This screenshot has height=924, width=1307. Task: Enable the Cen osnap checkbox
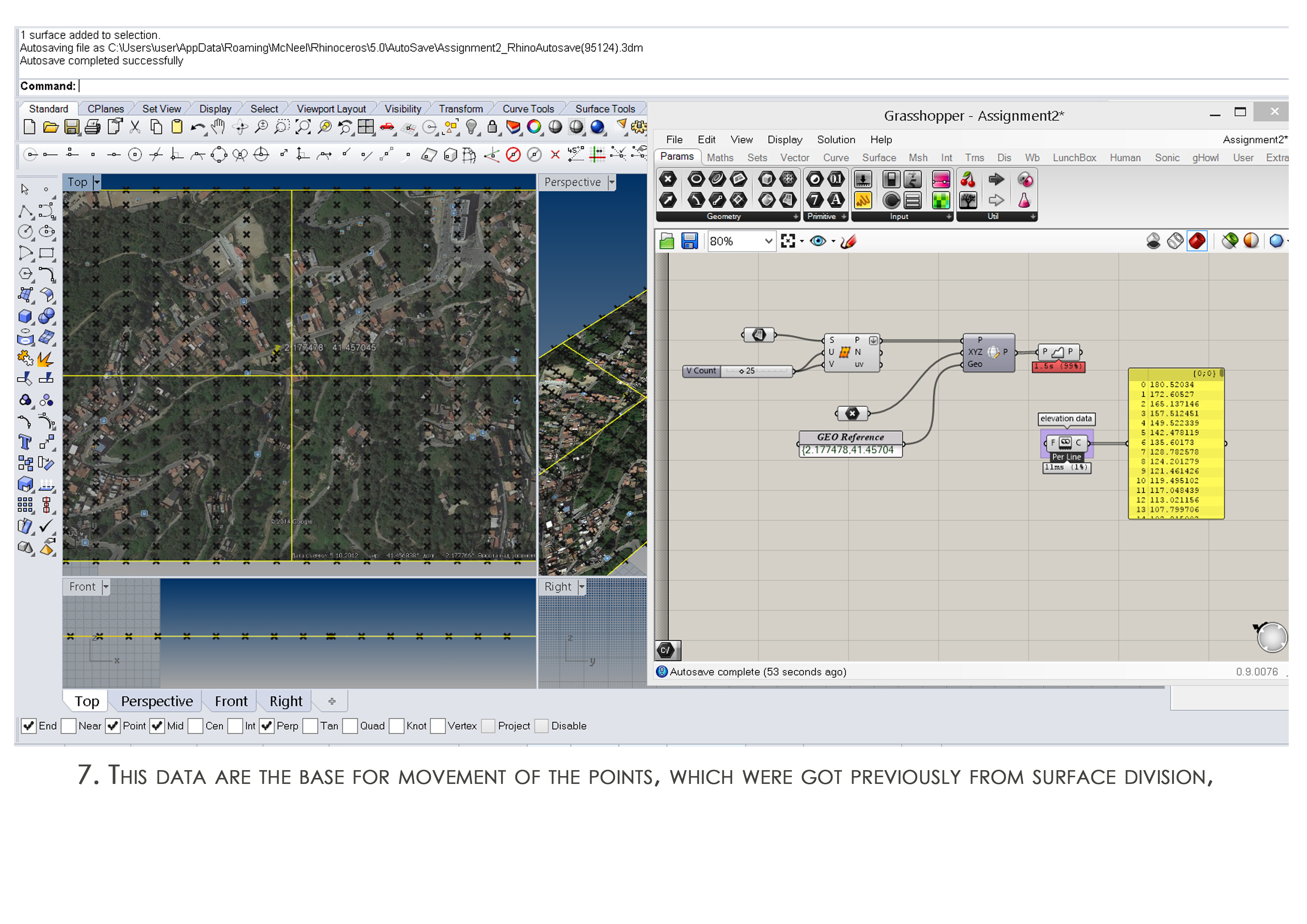coord(196,726)
